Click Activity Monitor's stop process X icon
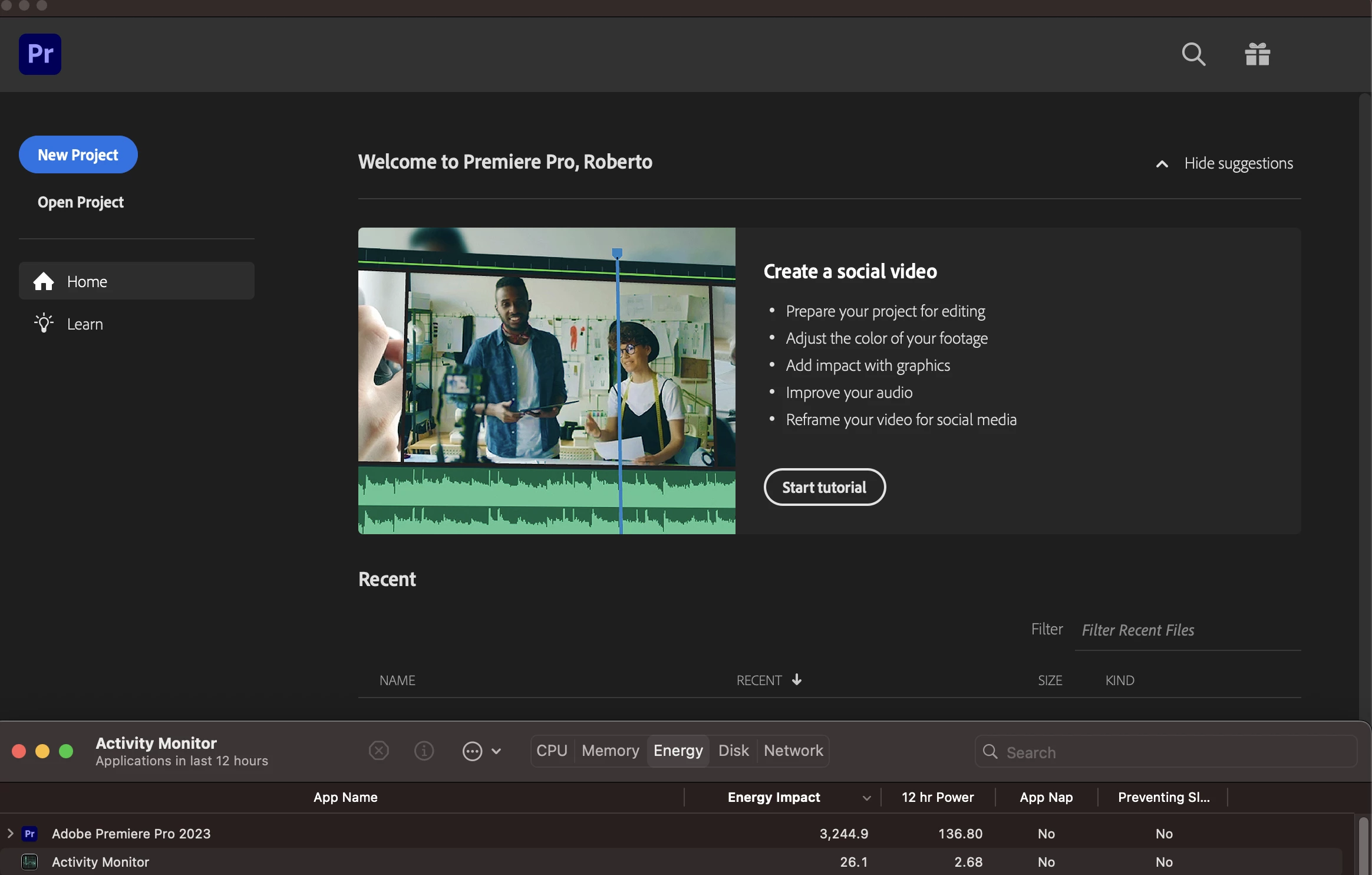The image size is (1372, 875). click(379, 751)
